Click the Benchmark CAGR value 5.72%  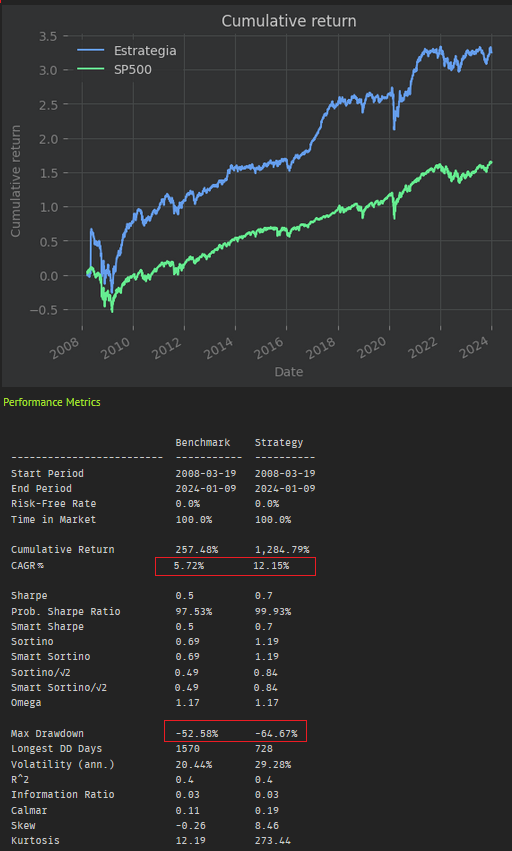click(189, 566)
